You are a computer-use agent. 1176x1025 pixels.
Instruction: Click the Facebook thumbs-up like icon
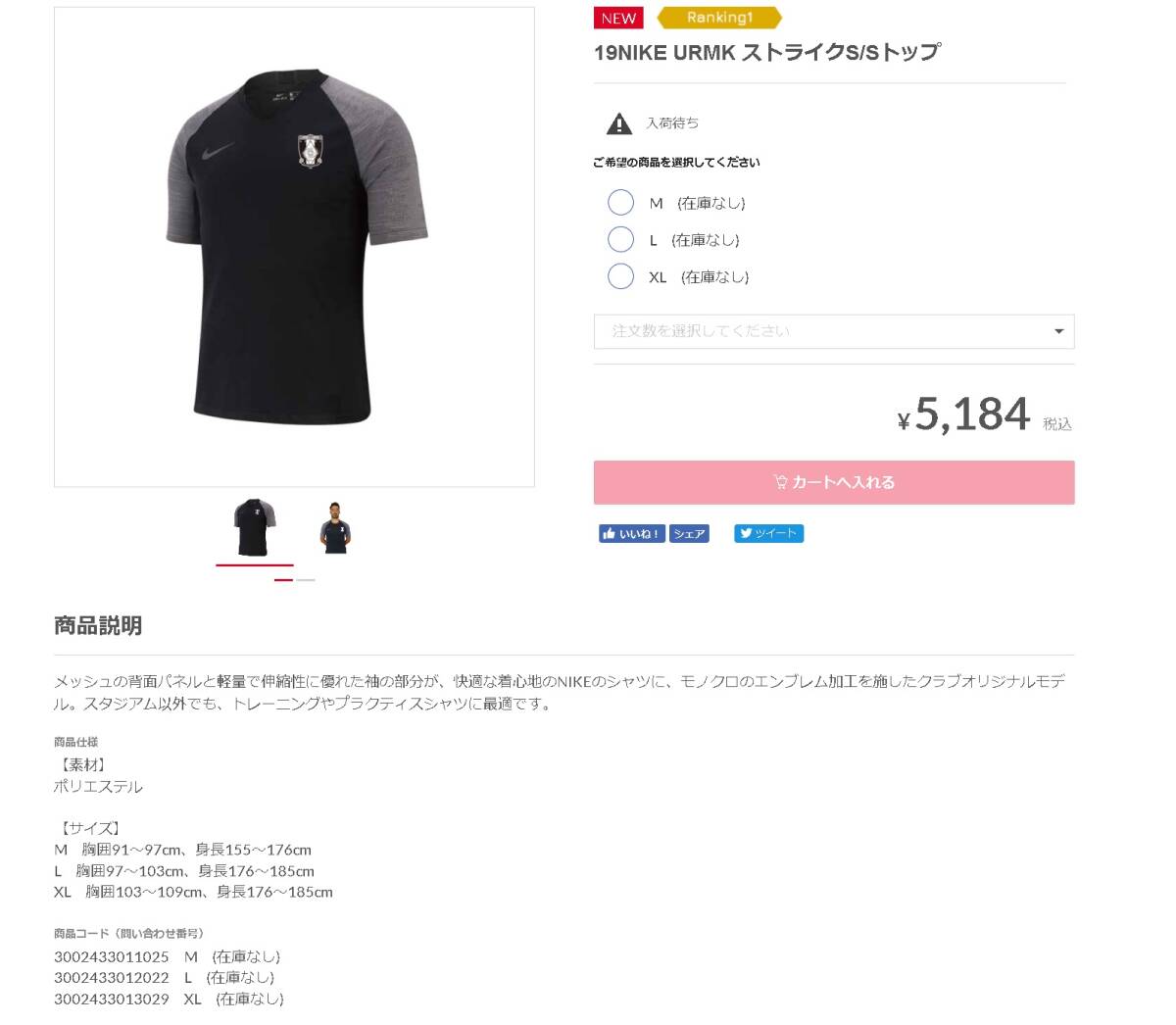click(609, 534)
